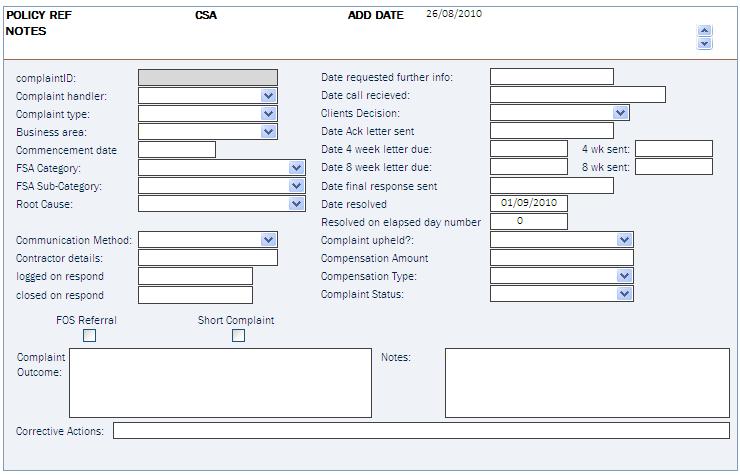Expand the Complaint type dropdown

(x=268, y=114)
